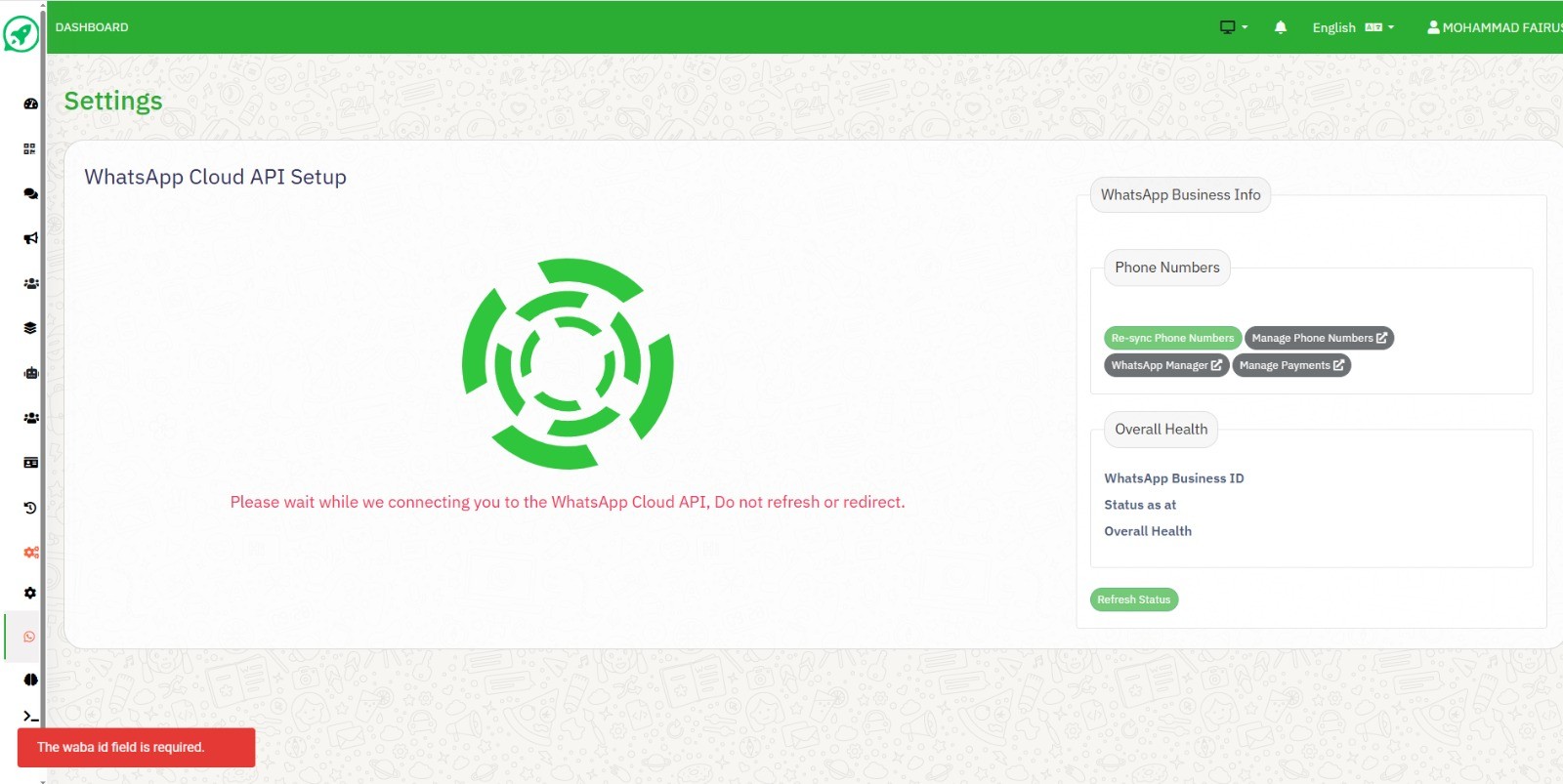Open the dashboard gauge icon in sidebar

[x=30, y=103]
